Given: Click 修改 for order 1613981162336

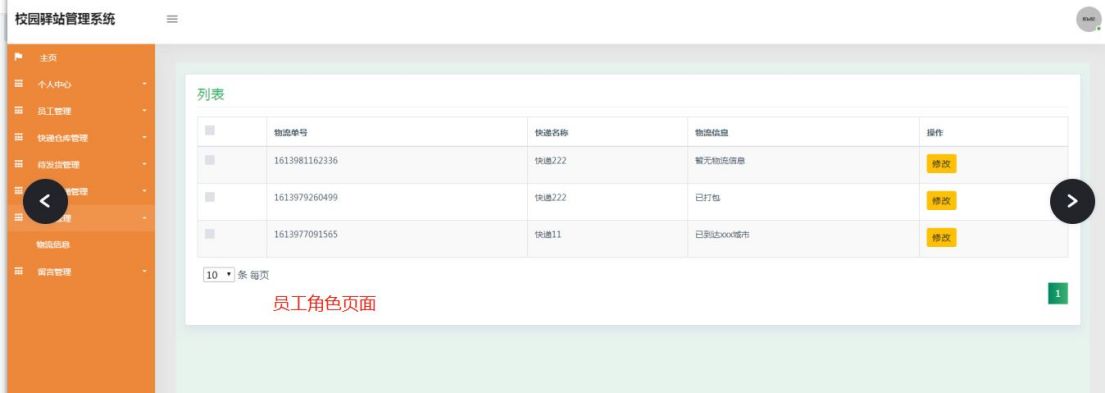Looking at the screenshot, I should 941,164.
